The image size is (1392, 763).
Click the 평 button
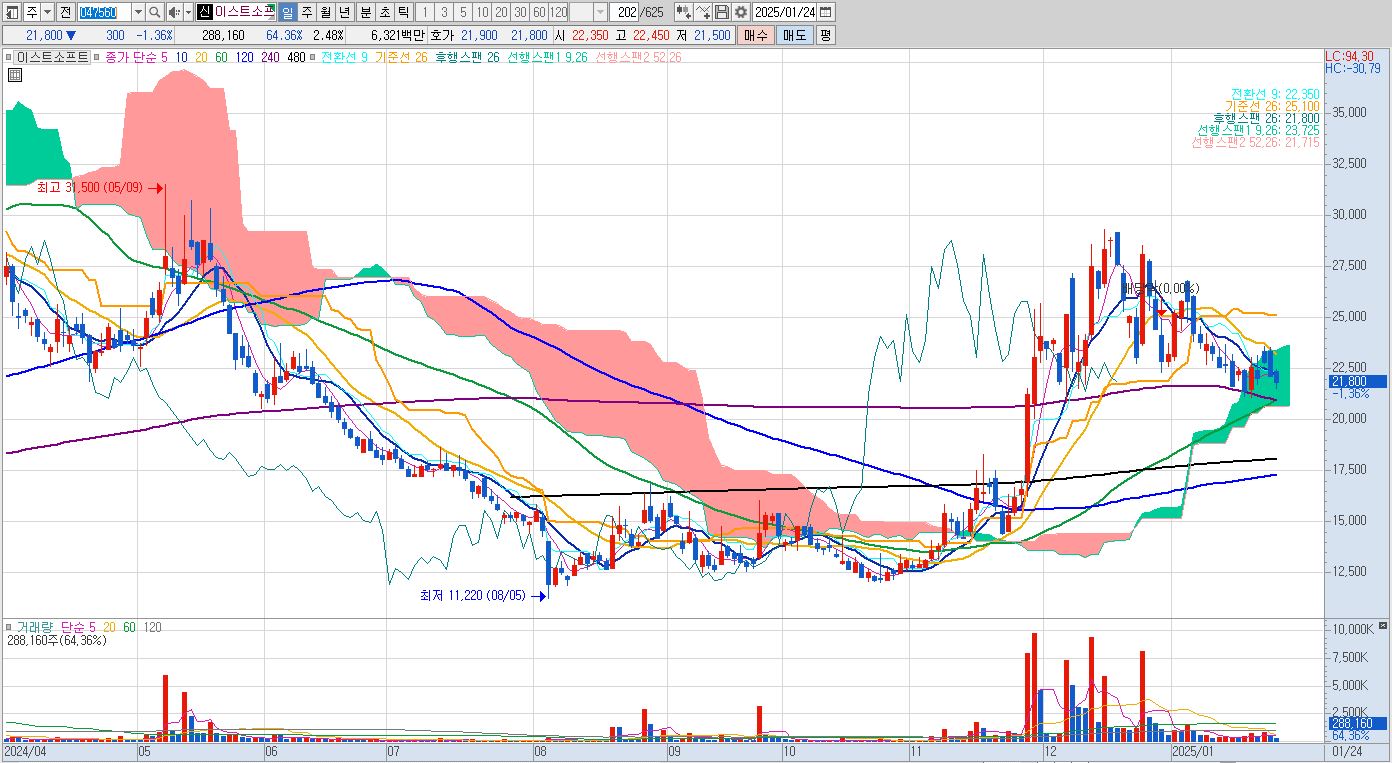coord(826,35)
